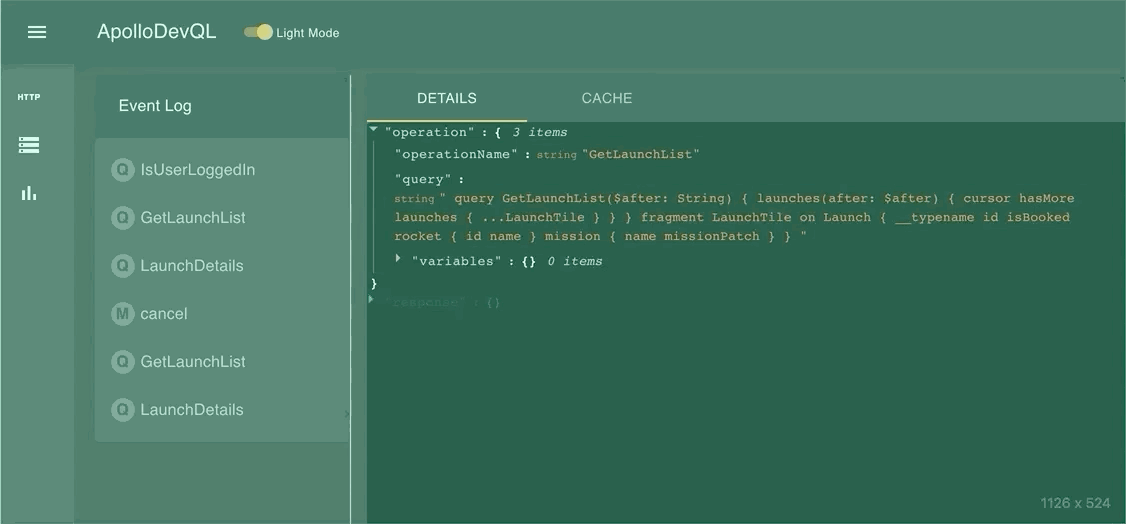Open the event log list icon in sidebar

point(29,145)
